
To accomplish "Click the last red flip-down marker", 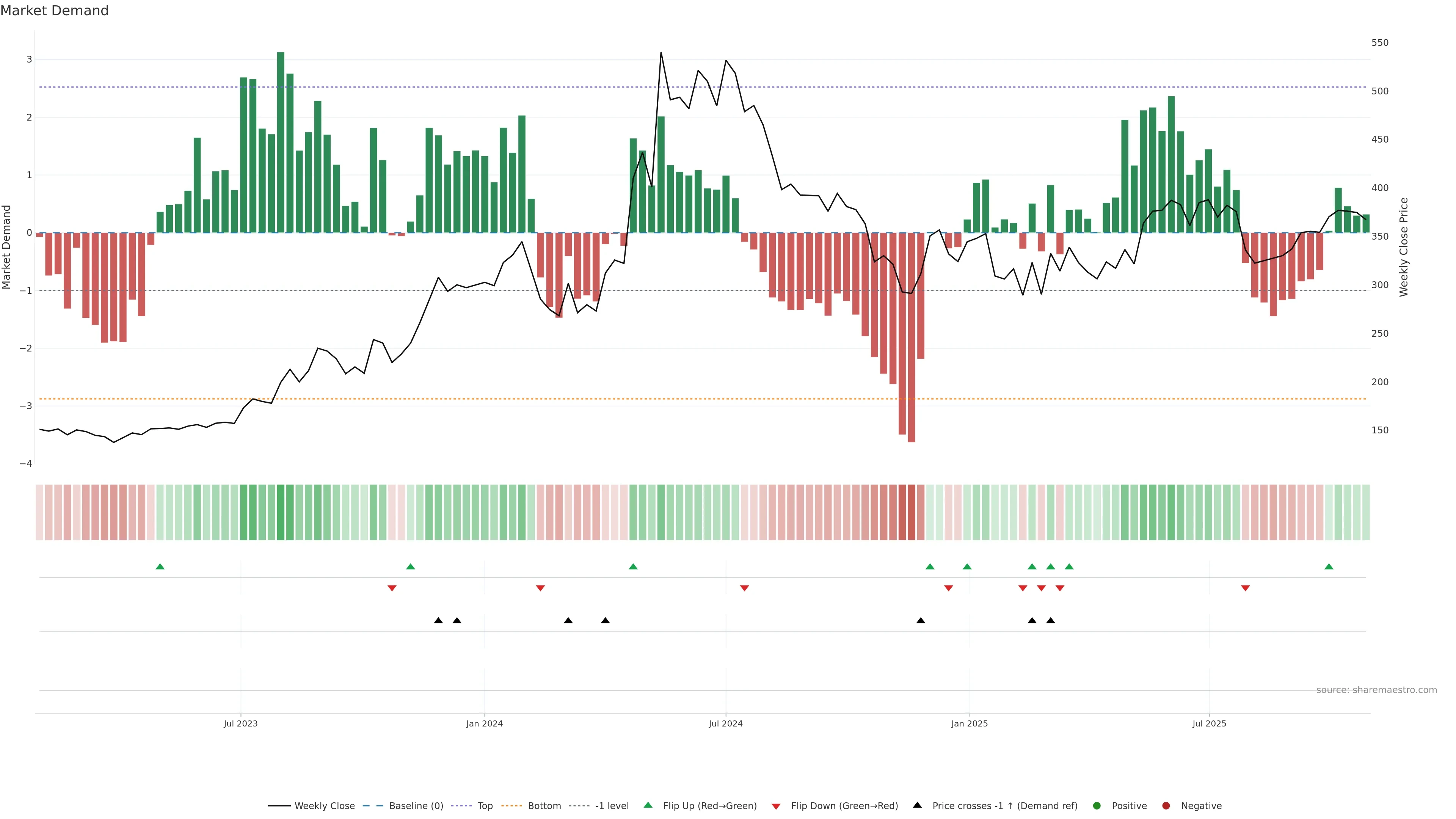I will click(1245, 588).
